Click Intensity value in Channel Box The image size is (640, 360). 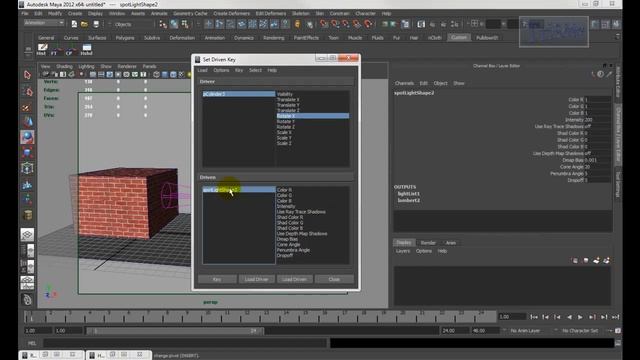point(598,120)
